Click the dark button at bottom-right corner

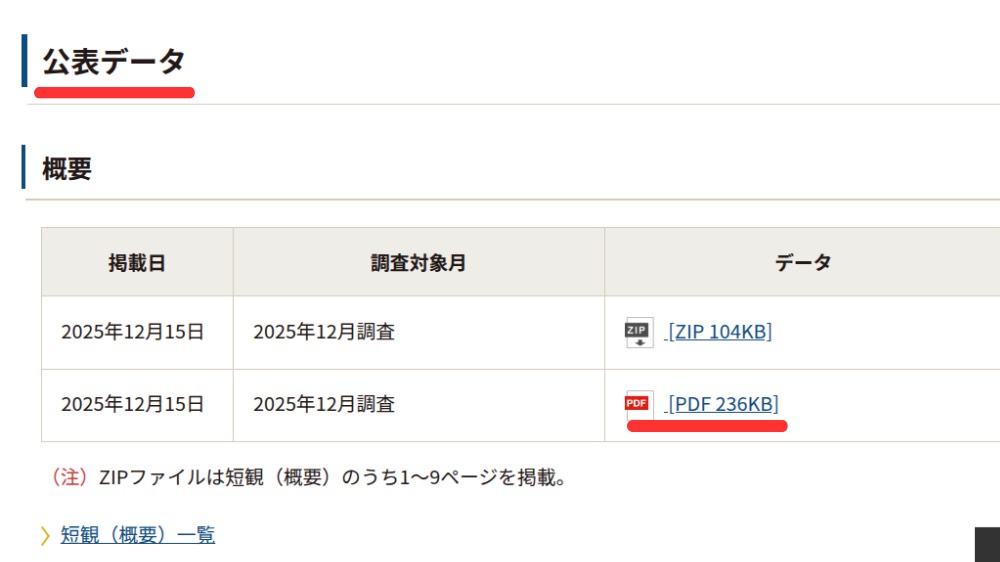(x=987, y=544)
